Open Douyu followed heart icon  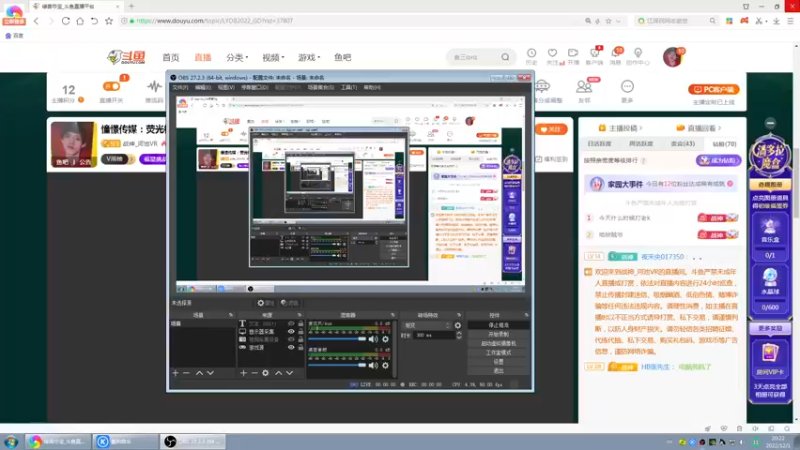[x=552, y=53]
